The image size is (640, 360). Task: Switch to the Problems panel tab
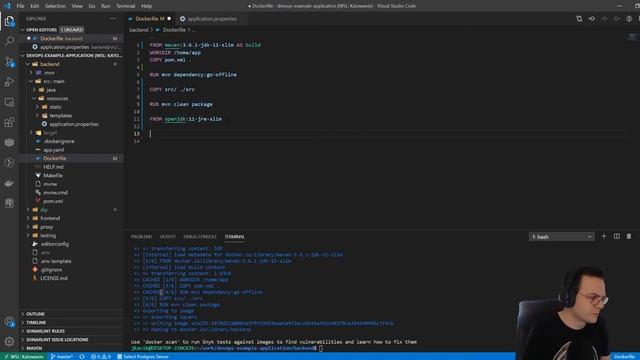[141, 237]
